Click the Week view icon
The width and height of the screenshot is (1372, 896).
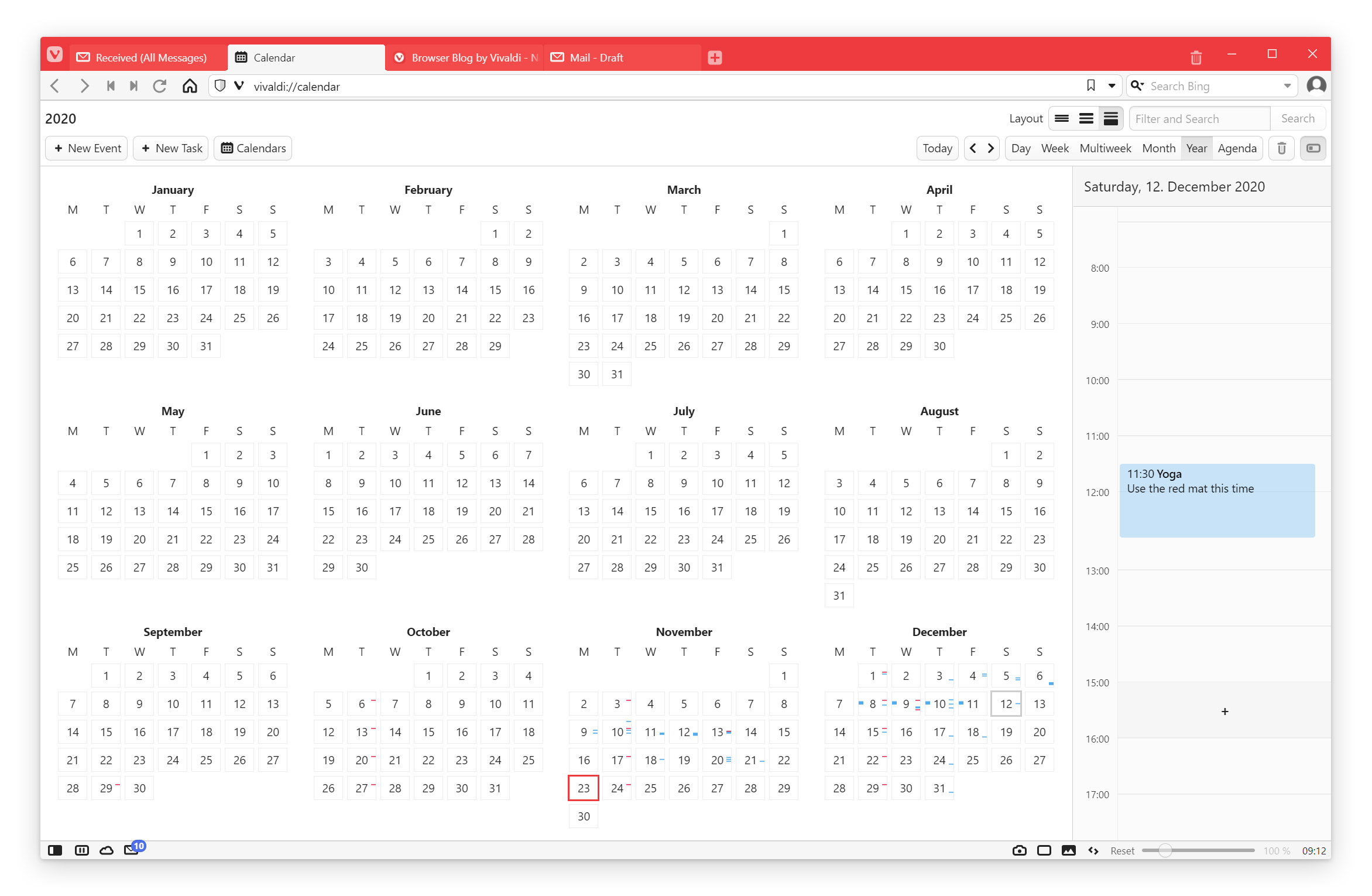tap(1054, 148)
